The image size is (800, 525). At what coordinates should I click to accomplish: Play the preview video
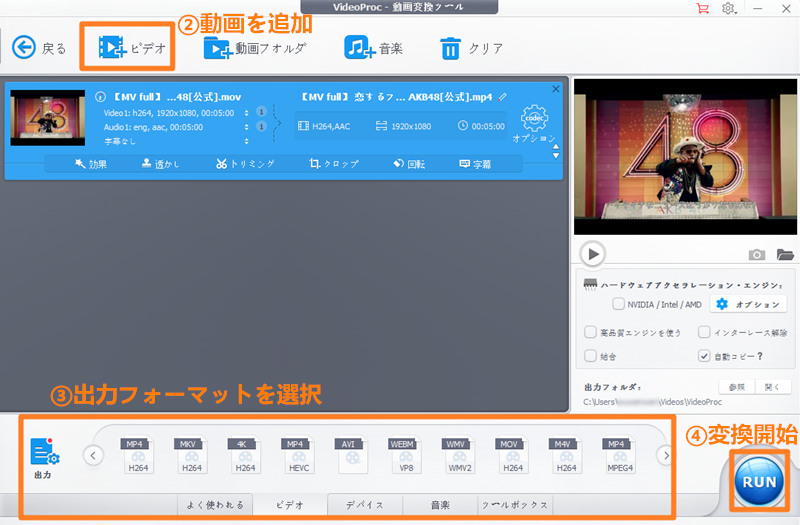coord(593,254)
